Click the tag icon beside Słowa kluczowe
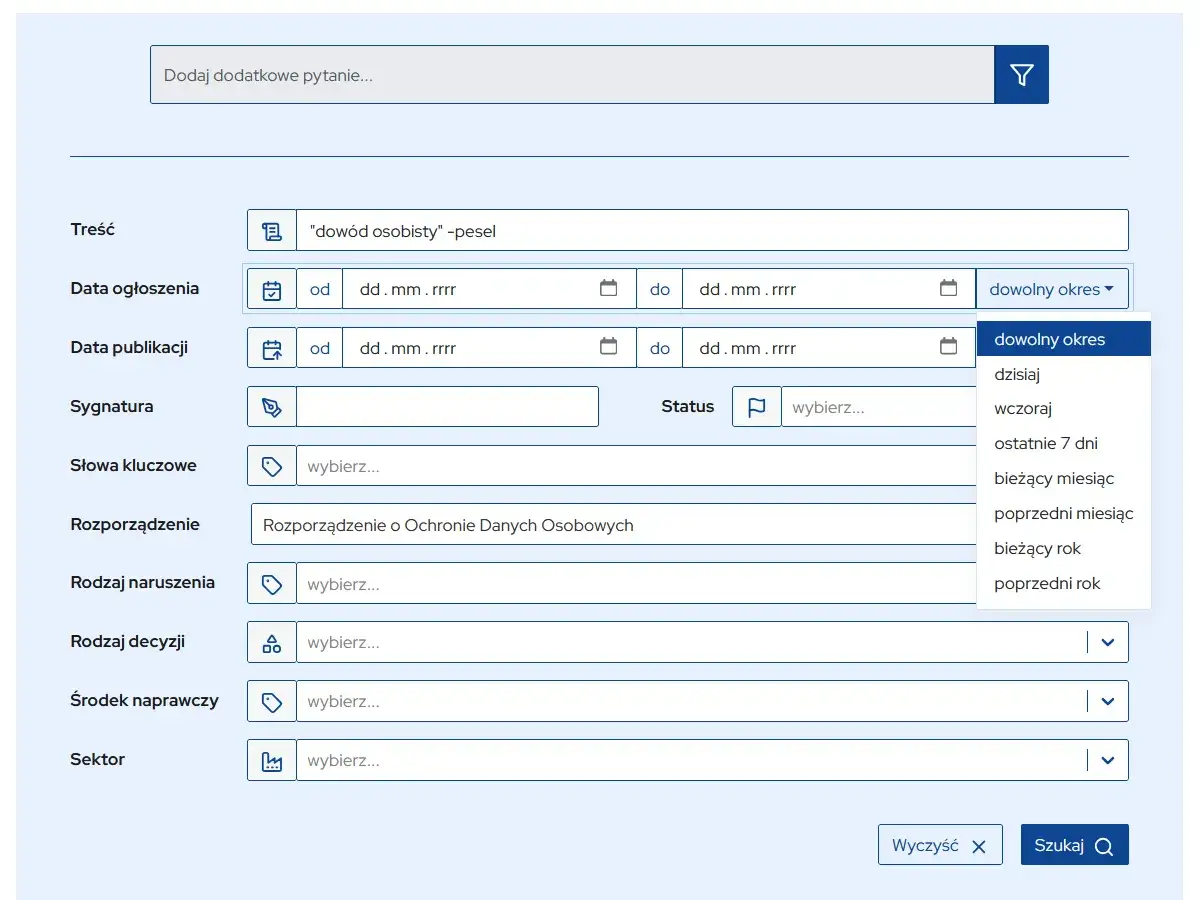 click(x=272, y=466)
